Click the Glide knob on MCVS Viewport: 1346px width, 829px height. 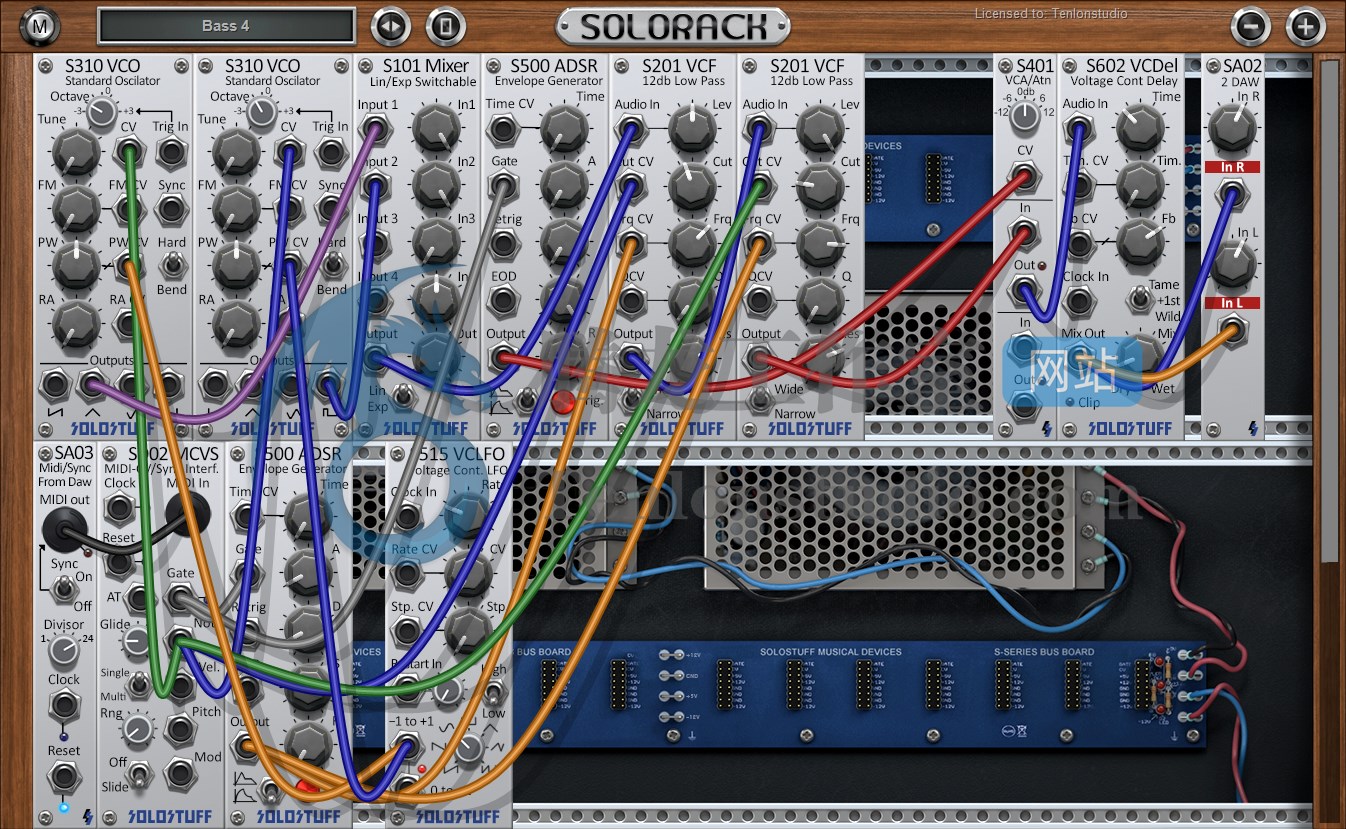tap(137, 641)
